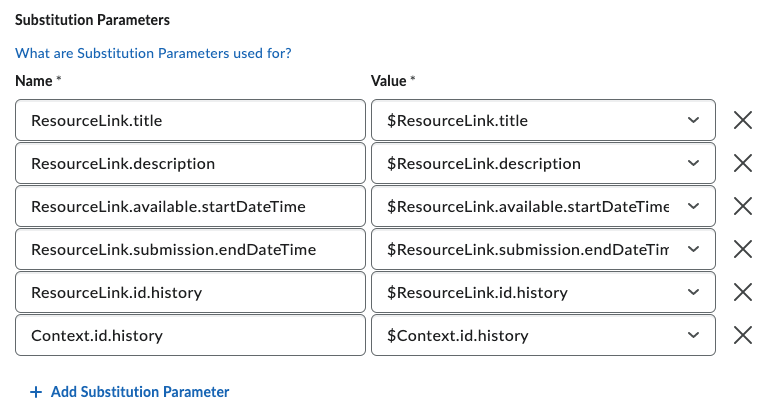Delete the Context.id.history parameter row
773x412 pixels.
tap(743, 335)
